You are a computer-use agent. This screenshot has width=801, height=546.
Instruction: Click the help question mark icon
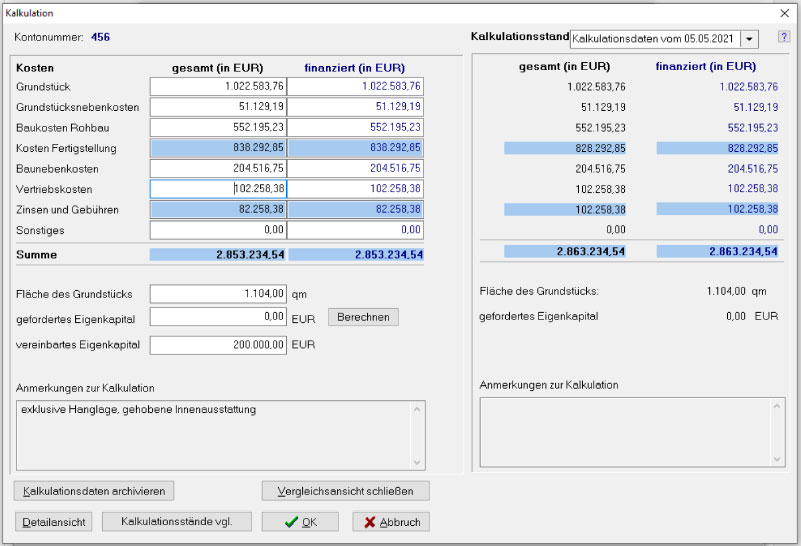pyautogui.click(x=783, y=37)
